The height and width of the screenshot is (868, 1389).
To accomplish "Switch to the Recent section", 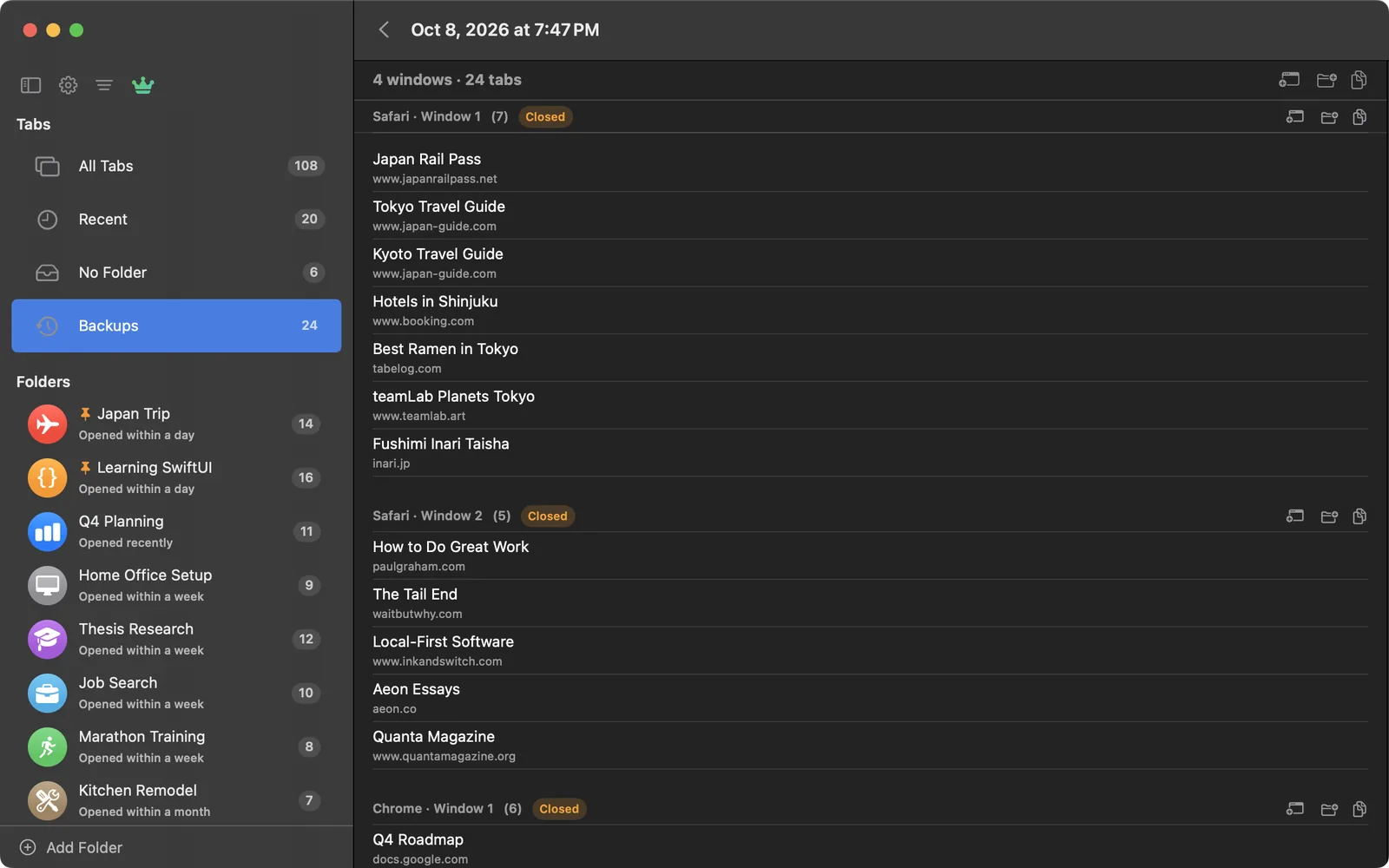I will 176,220.
